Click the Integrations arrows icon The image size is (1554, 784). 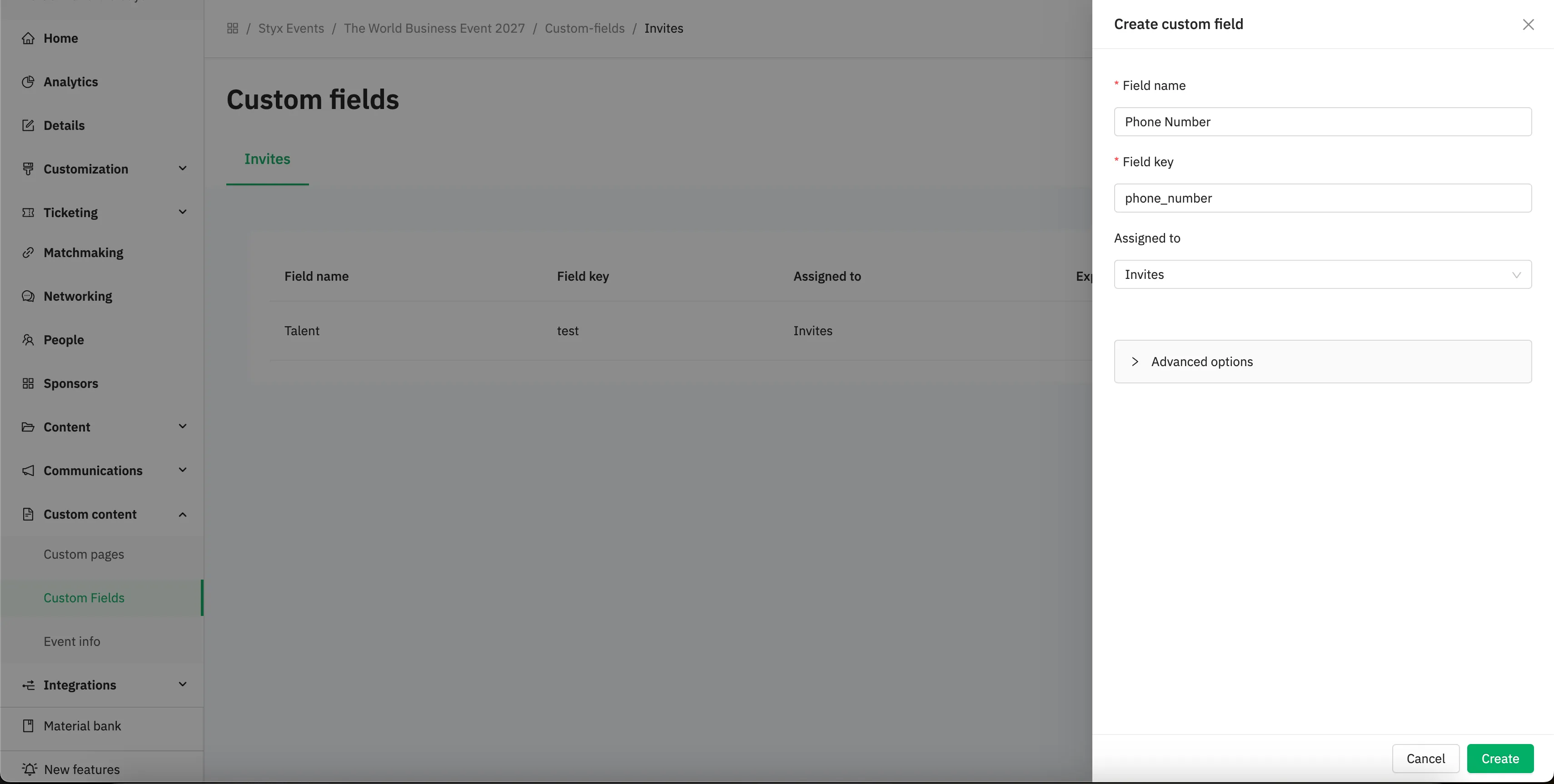pyautogui.click(x=28, y=685)
